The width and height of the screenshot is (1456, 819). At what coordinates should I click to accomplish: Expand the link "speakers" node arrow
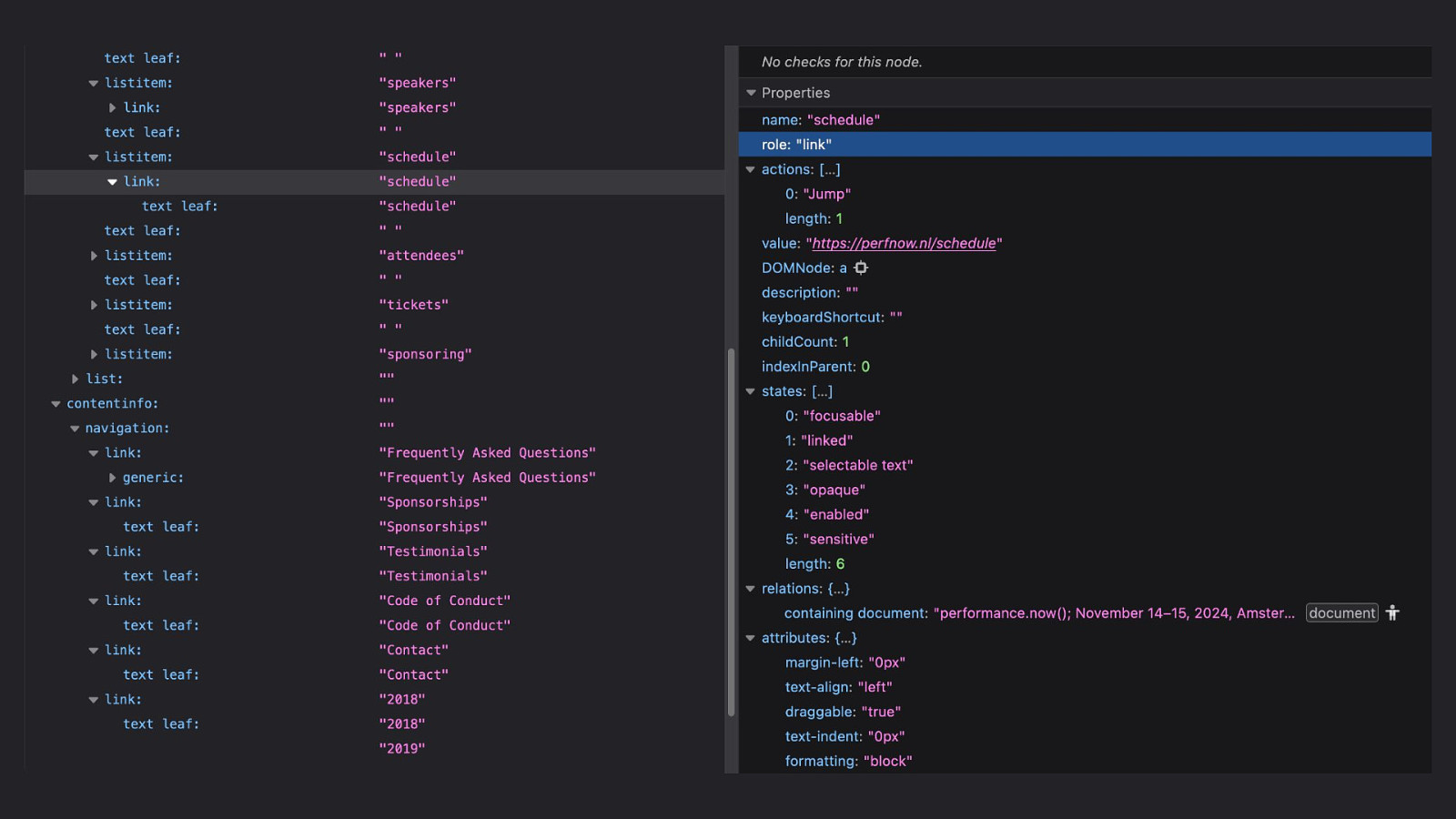click(112, 107)
